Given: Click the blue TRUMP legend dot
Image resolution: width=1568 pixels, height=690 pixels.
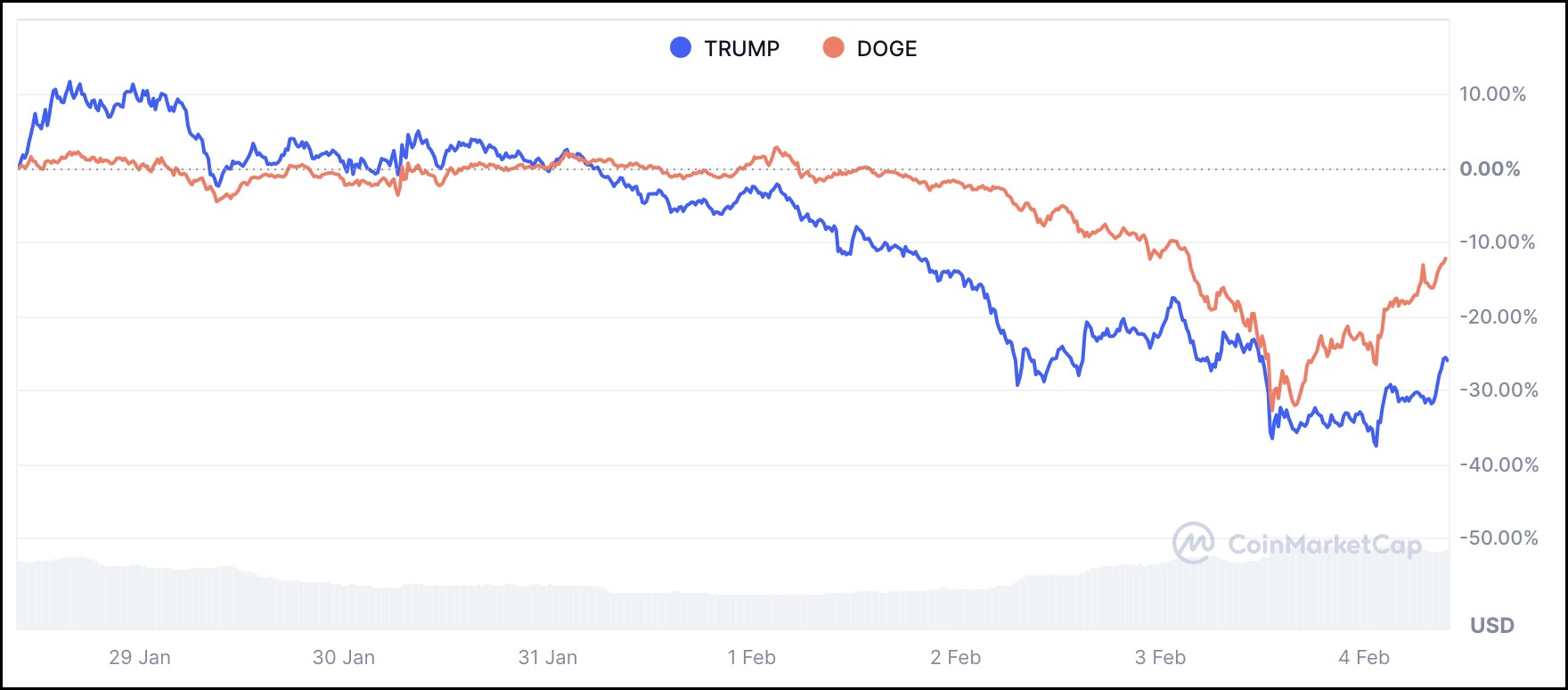Looking at the screenshot, I should (681, 48).
